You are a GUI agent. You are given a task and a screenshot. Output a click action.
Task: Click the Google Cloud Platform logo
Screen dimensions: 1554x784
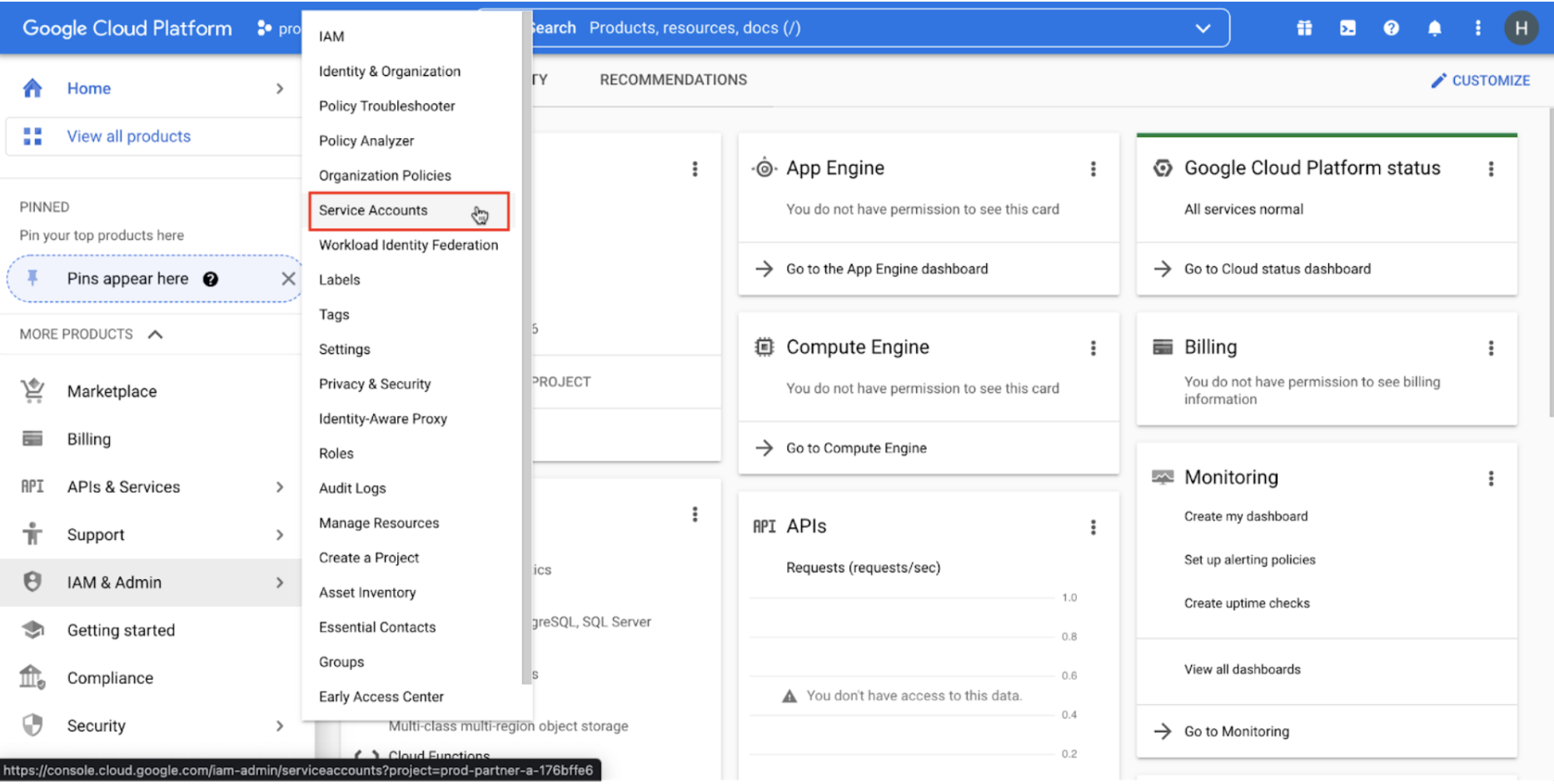(x=127, y=28)
